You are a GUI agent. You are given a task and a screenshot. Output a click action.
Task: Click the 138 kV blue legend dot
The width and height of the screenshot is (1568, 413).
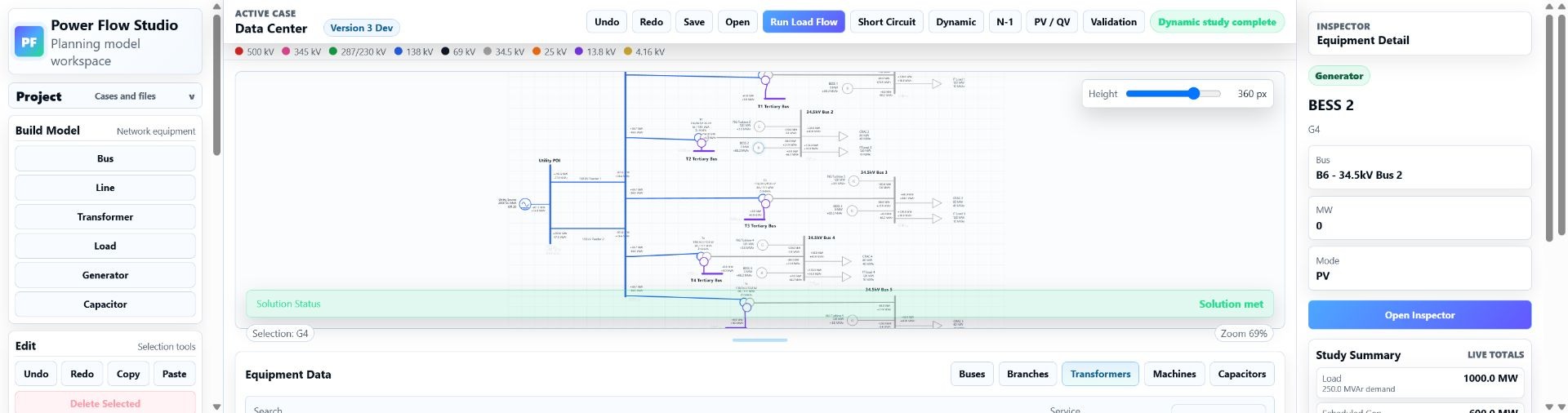pos(399,51)
